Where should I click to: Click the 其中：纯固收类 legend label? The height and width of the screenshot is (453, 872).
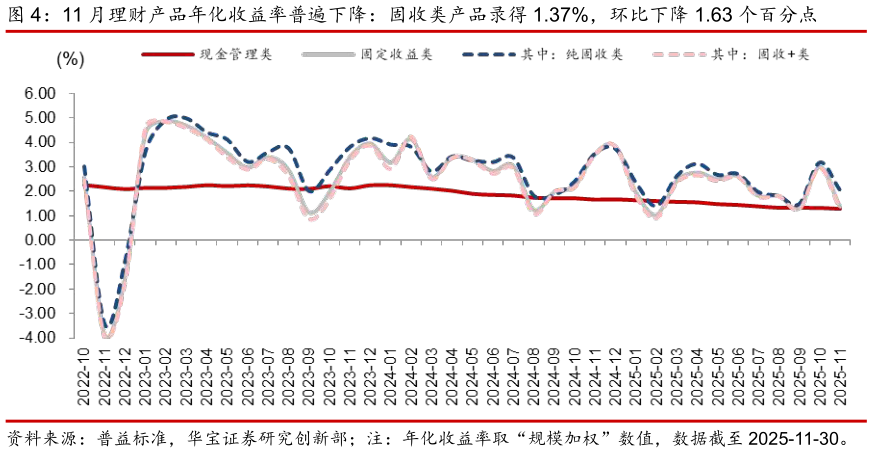click(572, 54)
